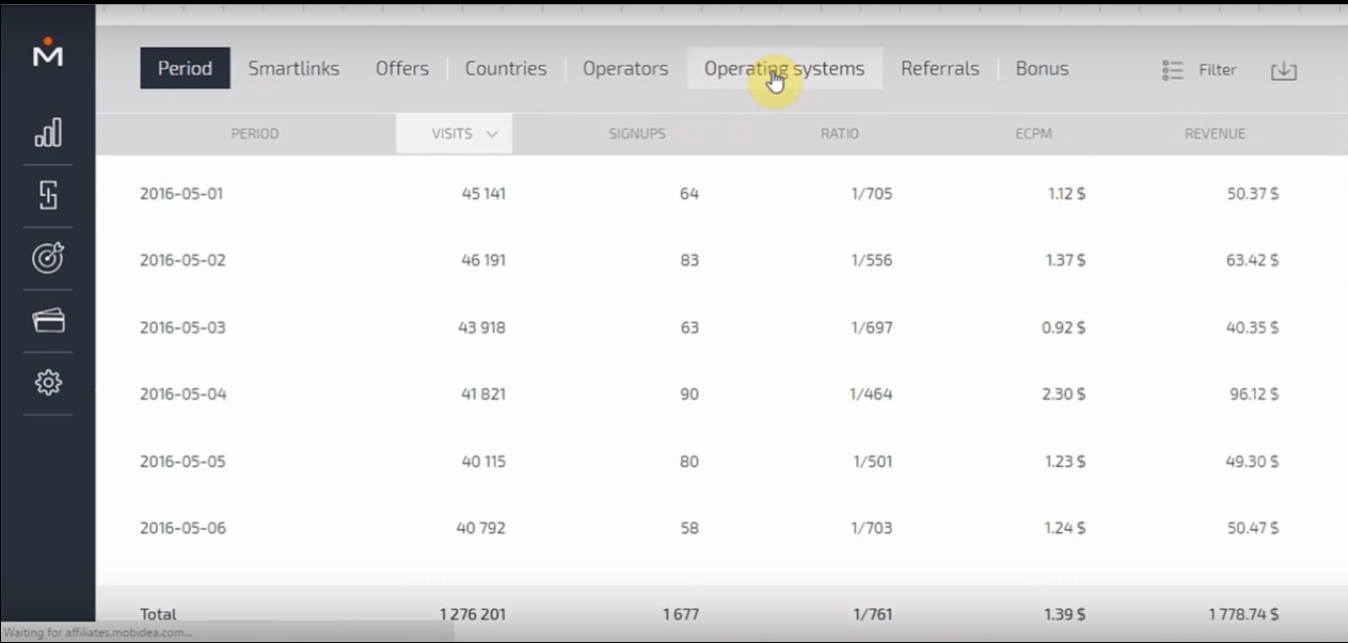1348x643 pixels.
Task: Open the Bonus tab
Action: pyautogui.click(x=1042, y=68)
